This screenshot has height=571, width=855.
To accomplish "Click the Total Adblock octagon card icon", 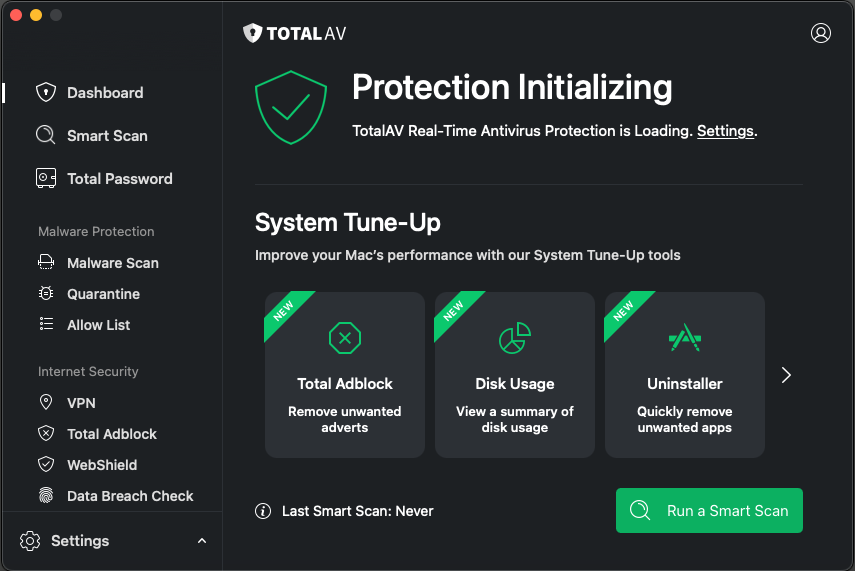I will (345, 339).
